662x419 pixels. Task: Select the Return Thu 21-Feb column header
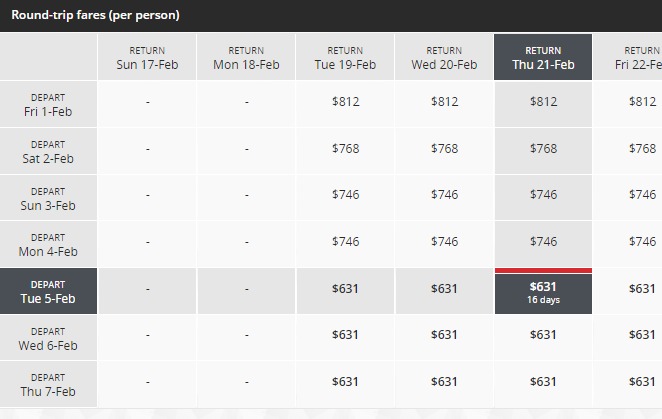click(543, 58)
